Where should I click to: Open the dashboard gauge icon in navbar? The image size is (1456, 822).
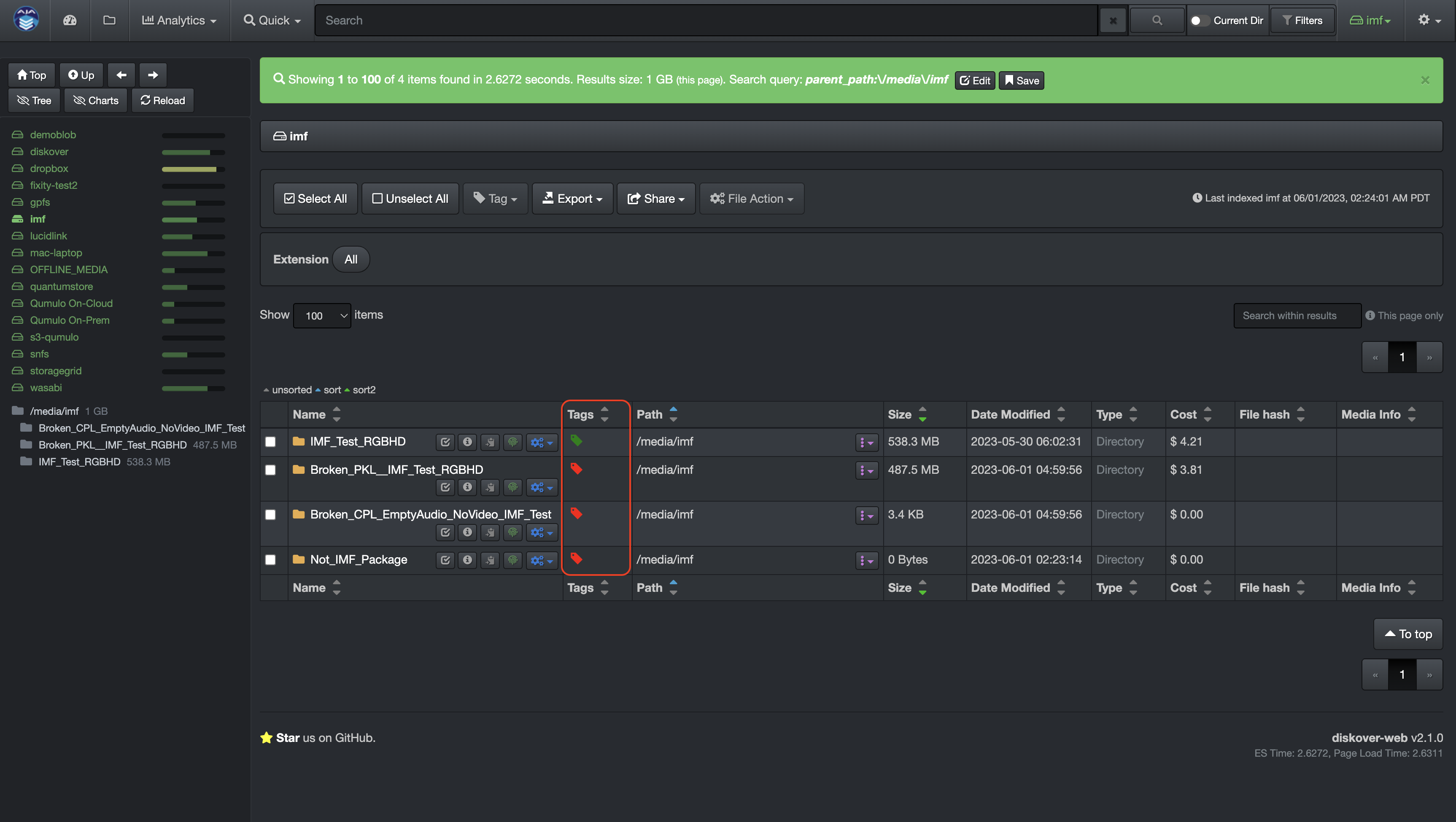70,20
